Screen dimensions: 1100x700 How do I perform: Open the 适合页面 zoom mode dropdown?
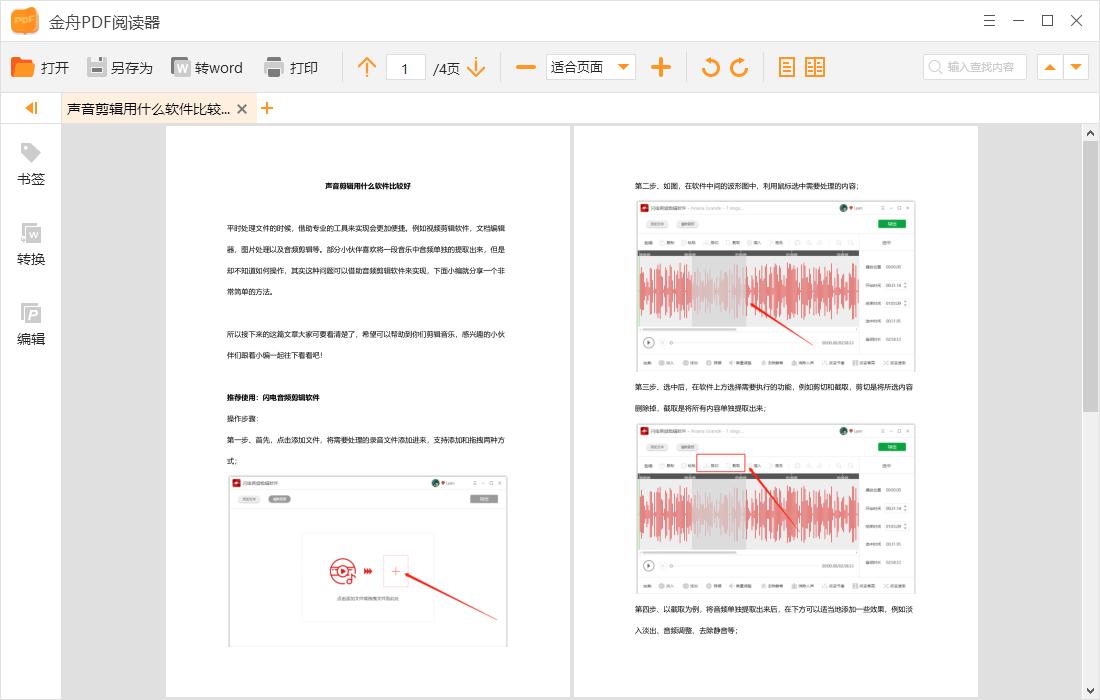pyautogui.click(x=590, y=67)
